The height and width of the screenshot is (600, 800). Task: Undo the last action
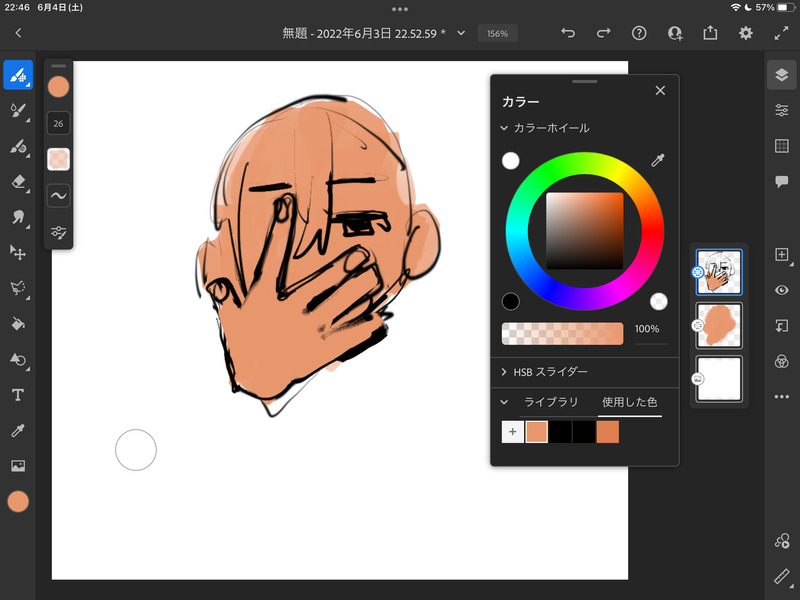[x=568, y=33]
